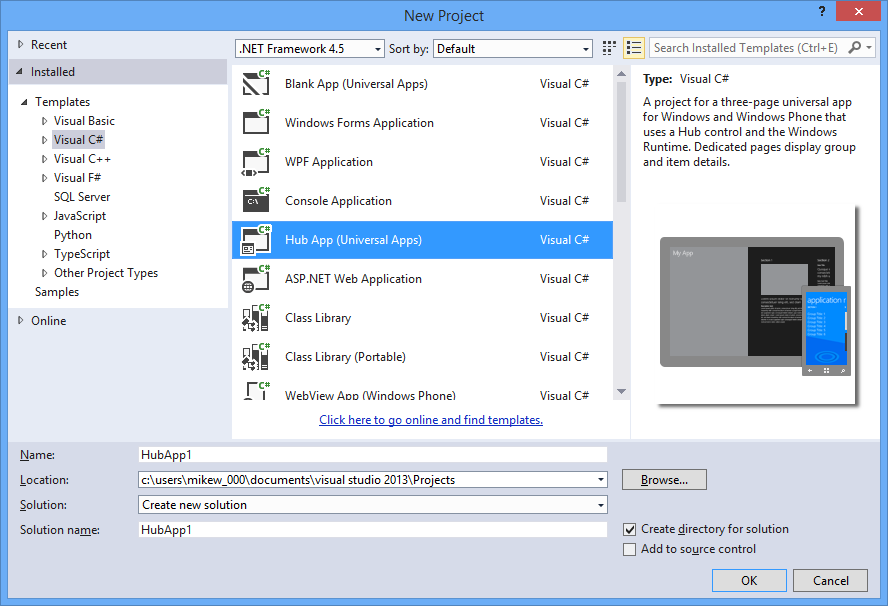Click the template list scroll down arrow
The image size is (888, 606).
pyautogui.click(x=621, y=391)
